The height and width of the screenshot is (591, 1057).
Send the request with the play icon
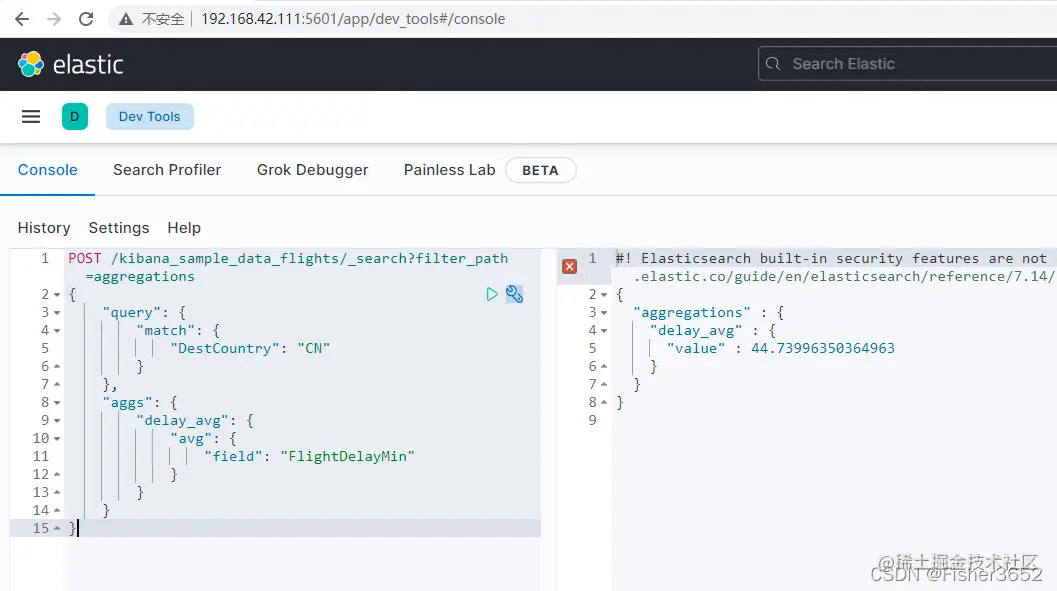[492, 294]
